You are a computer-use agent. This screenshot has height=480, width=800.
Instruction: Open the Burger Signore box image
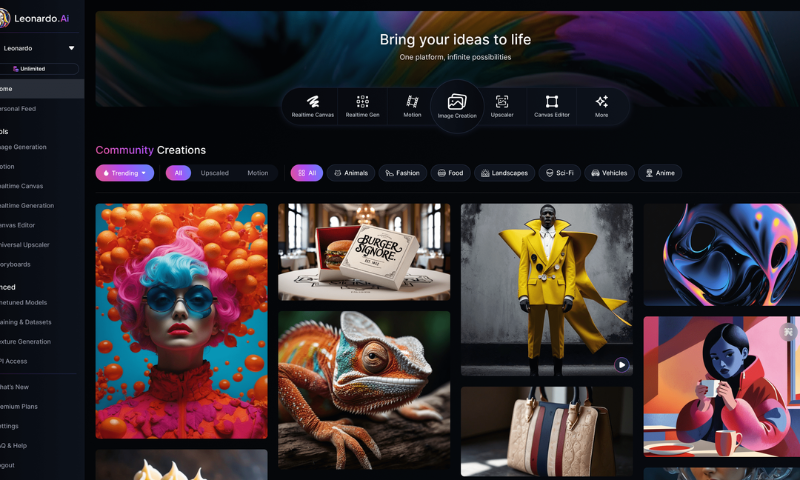point(363,252)
